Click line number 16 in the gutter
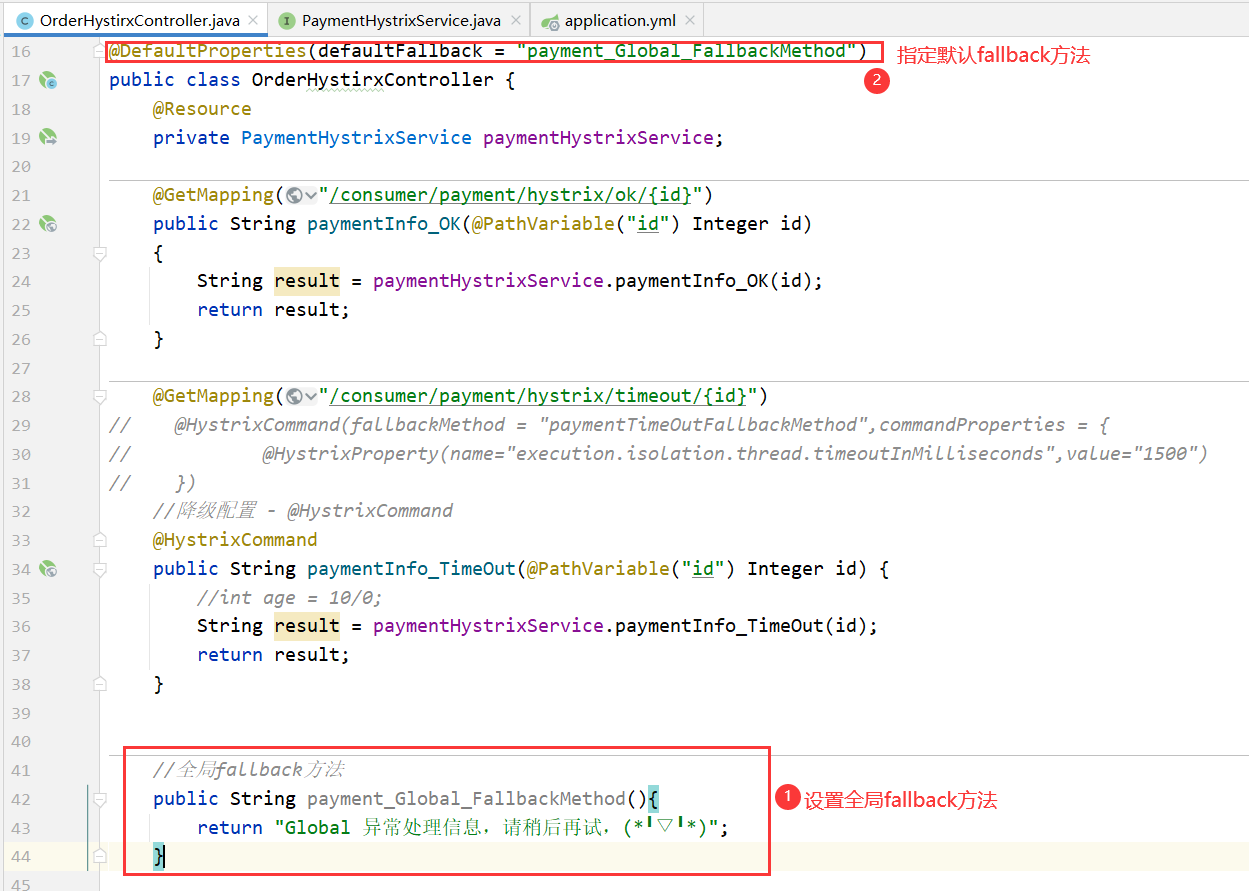Screen dimensions: 1249x891 22,51
